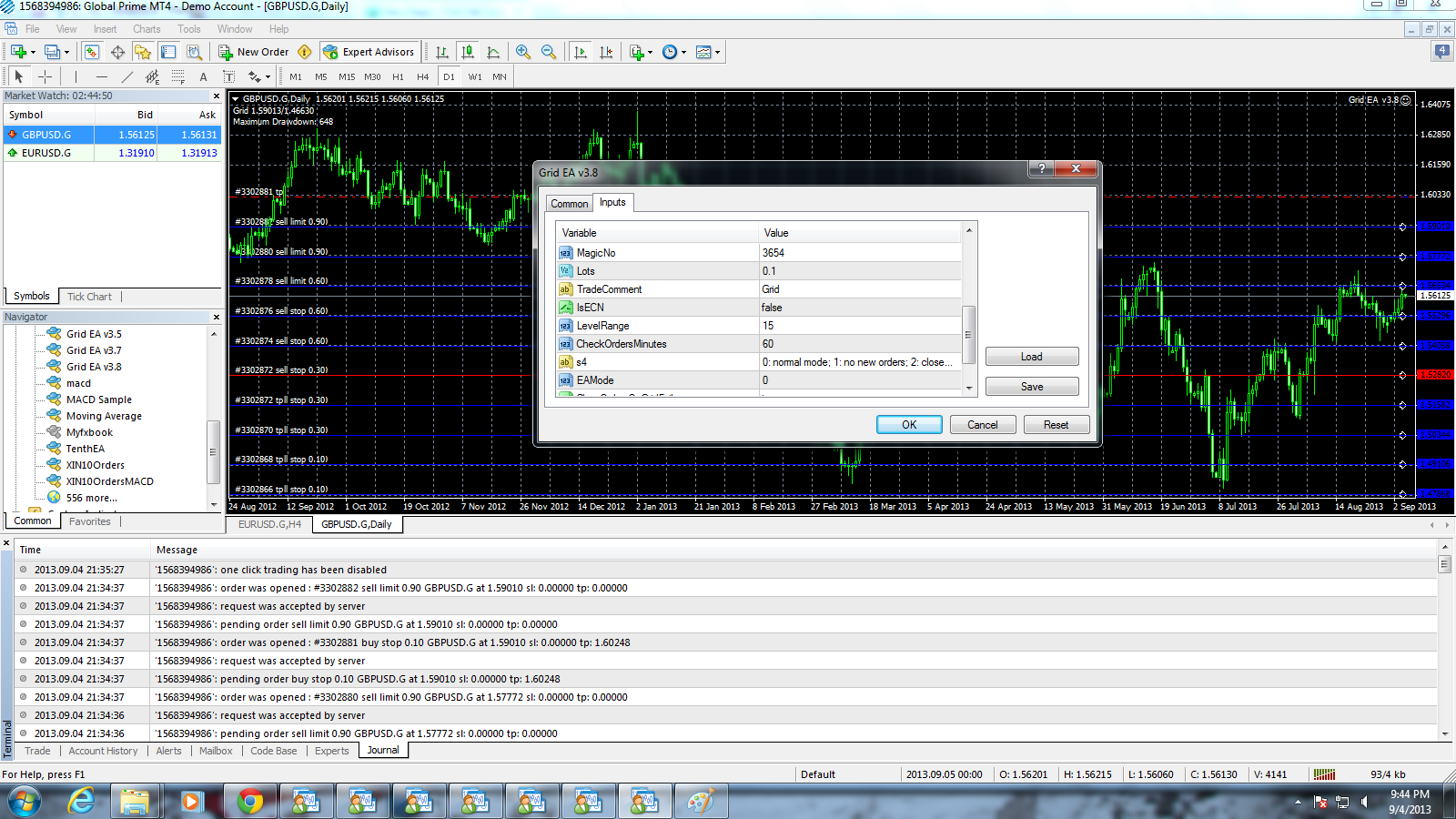Viewport: 1456px width, 819px height.
Task: Click Cancel in the Grid EA dialog
Action: tap(983, 425)
